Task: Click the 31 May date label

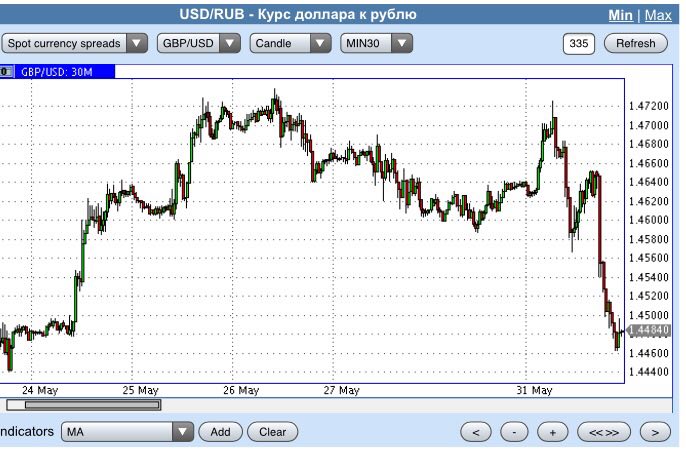Action: tap(534, 390)
